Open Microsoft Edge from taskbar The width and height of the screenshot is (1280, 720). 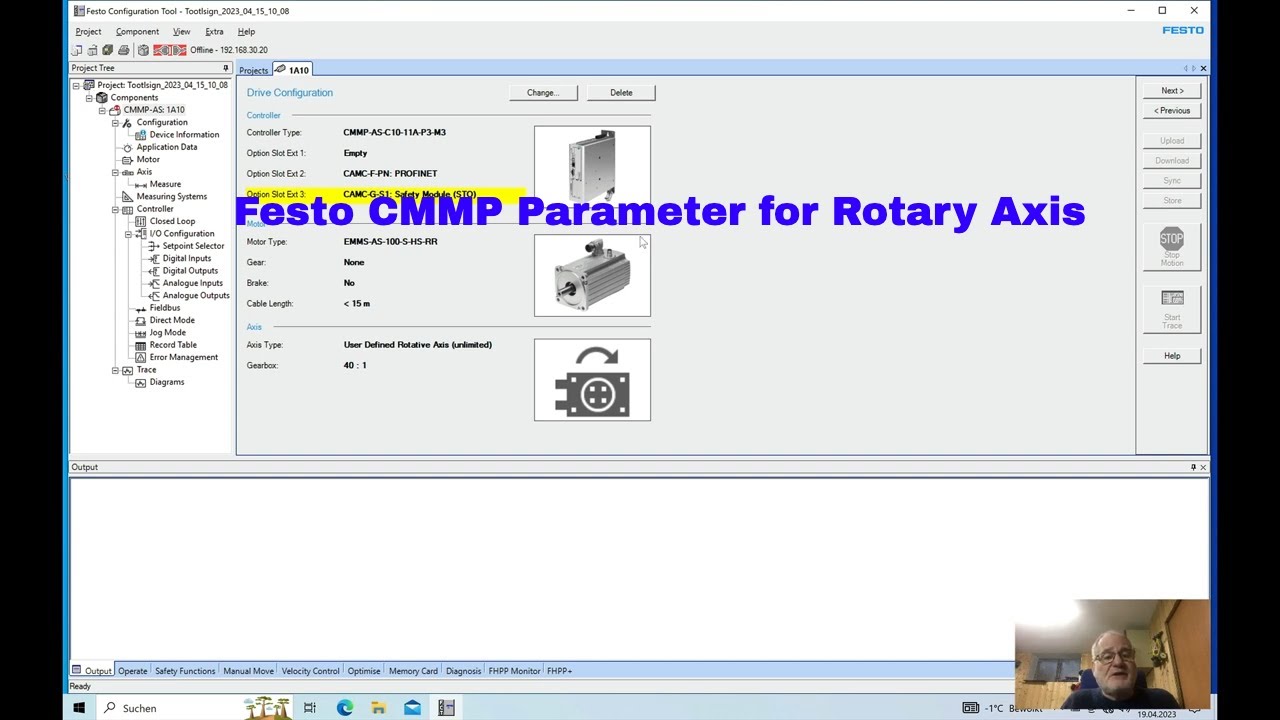click(x=344, y=708)
